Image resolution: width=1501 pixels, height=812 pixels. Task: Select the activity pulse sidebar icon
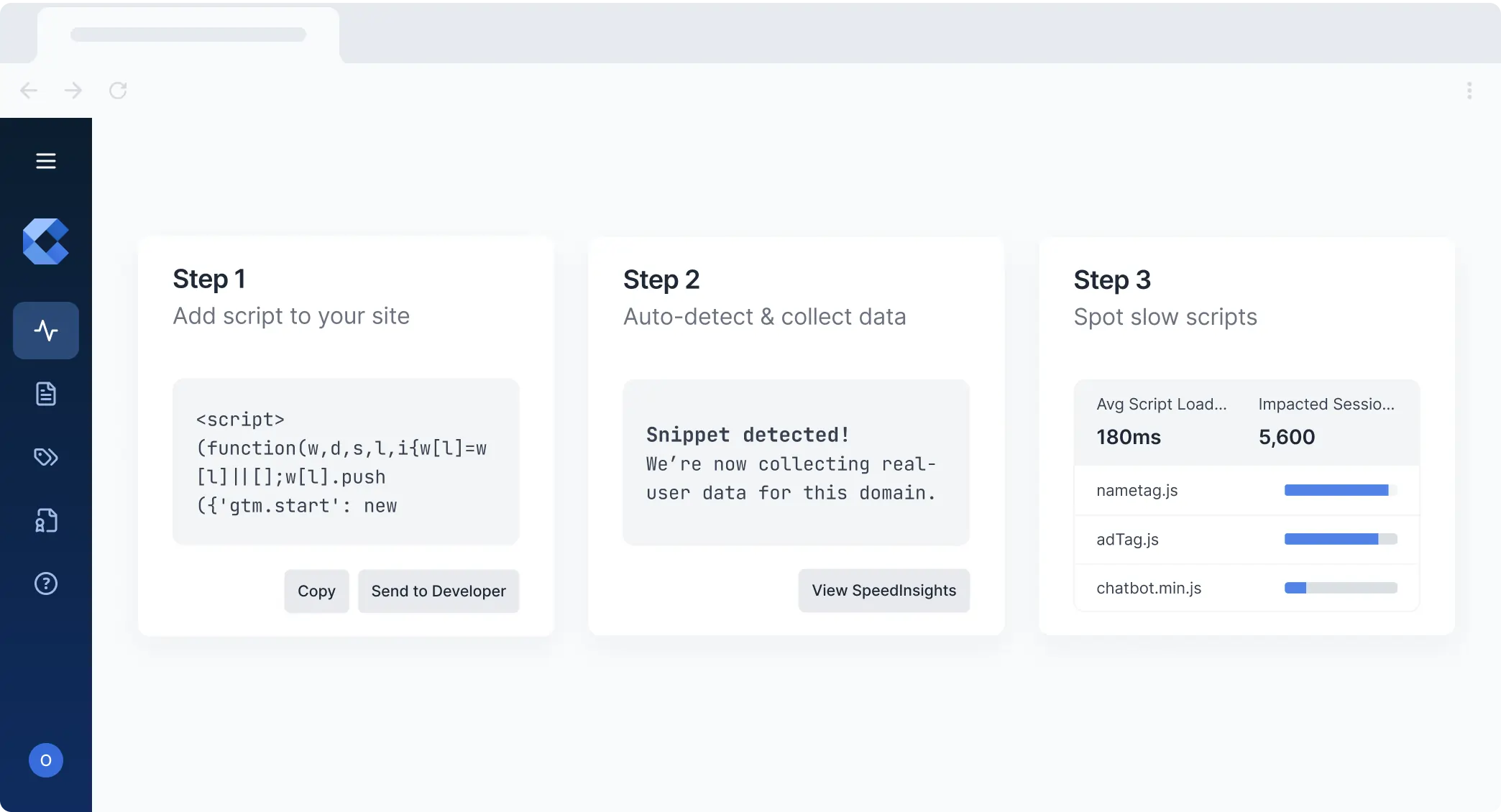point(46,331)
